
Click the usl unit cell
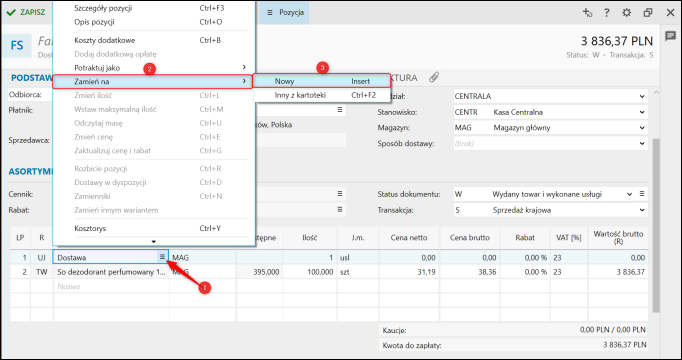pos(357,257)
